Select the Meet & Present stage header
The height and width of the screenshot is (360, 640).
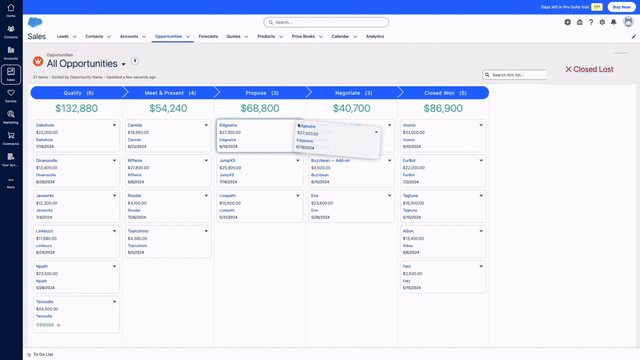tap(169, 93)
